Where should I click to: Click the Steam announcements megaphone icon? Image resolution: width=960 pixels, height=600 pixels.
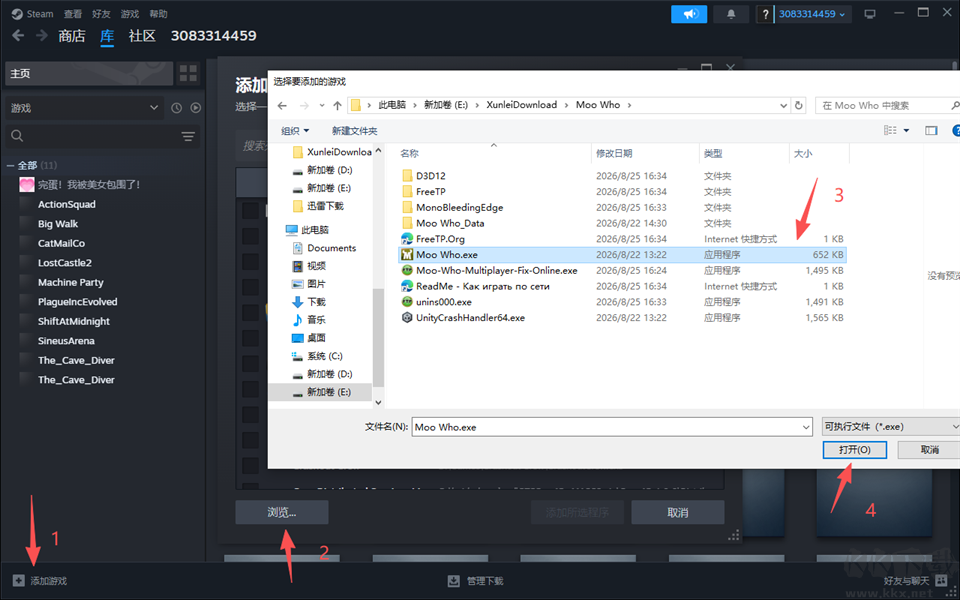pyautogui.click(x=689, y=14)
